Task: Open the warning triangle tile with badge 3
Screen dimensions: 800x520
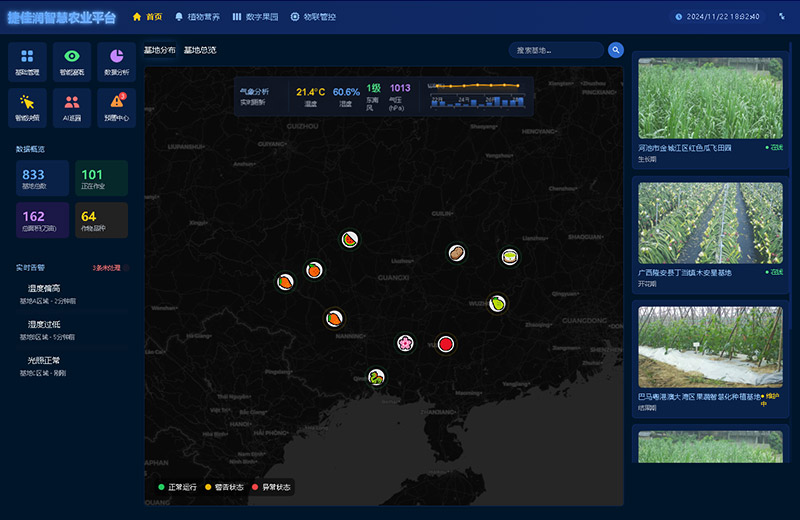Action: (x=116, y=108)
